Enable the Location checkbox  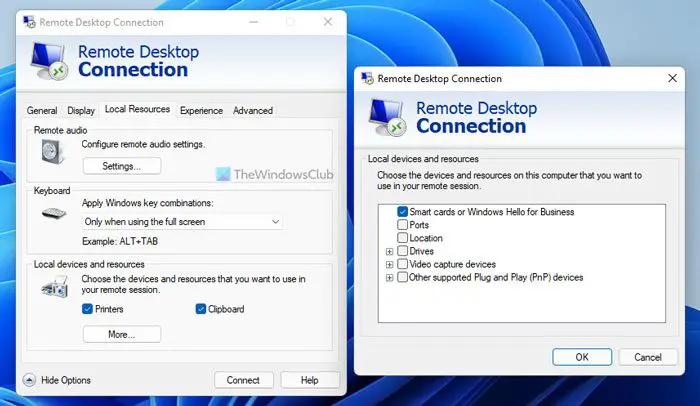click(x=402, y=237)
